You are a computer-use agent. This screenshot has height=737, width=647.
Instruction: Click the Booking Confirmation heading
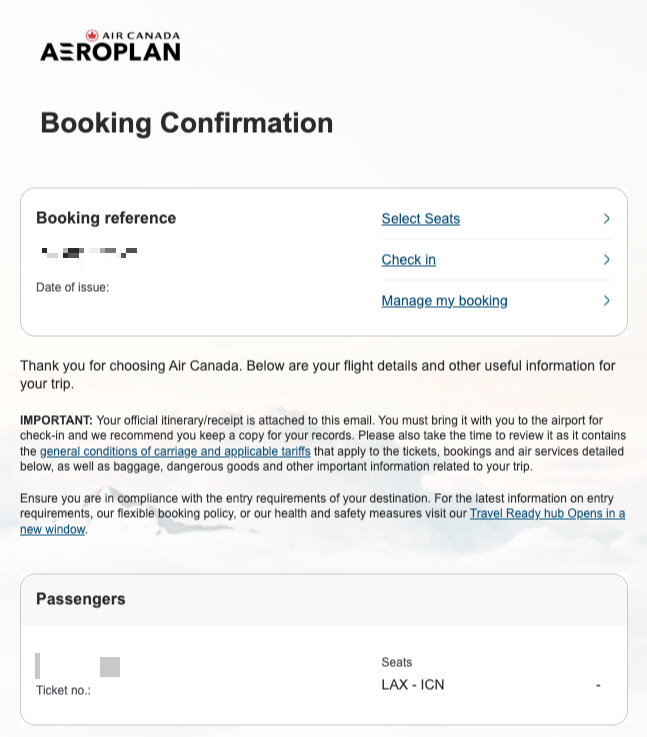(x=186, y=123)
